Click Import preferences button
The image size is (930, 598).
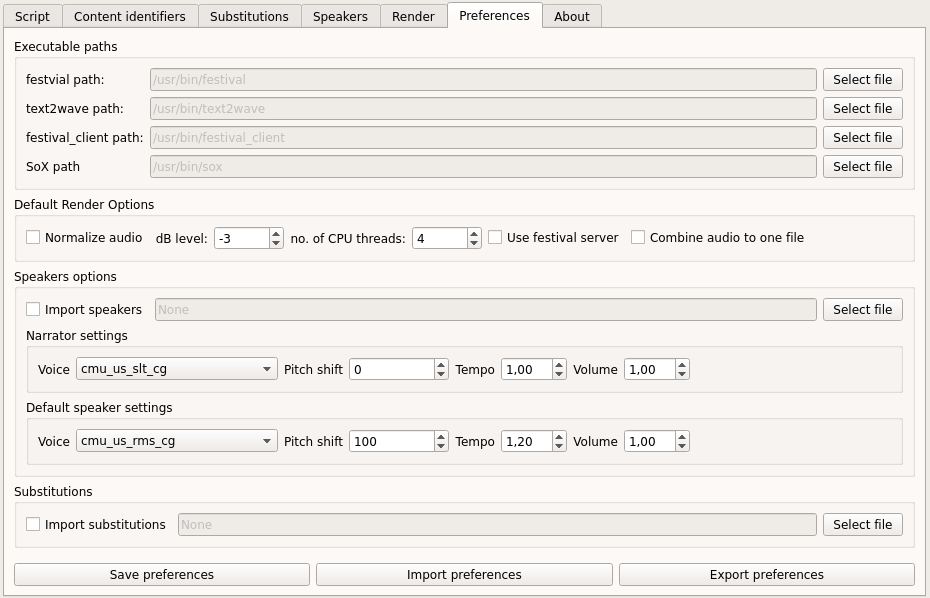464,574
